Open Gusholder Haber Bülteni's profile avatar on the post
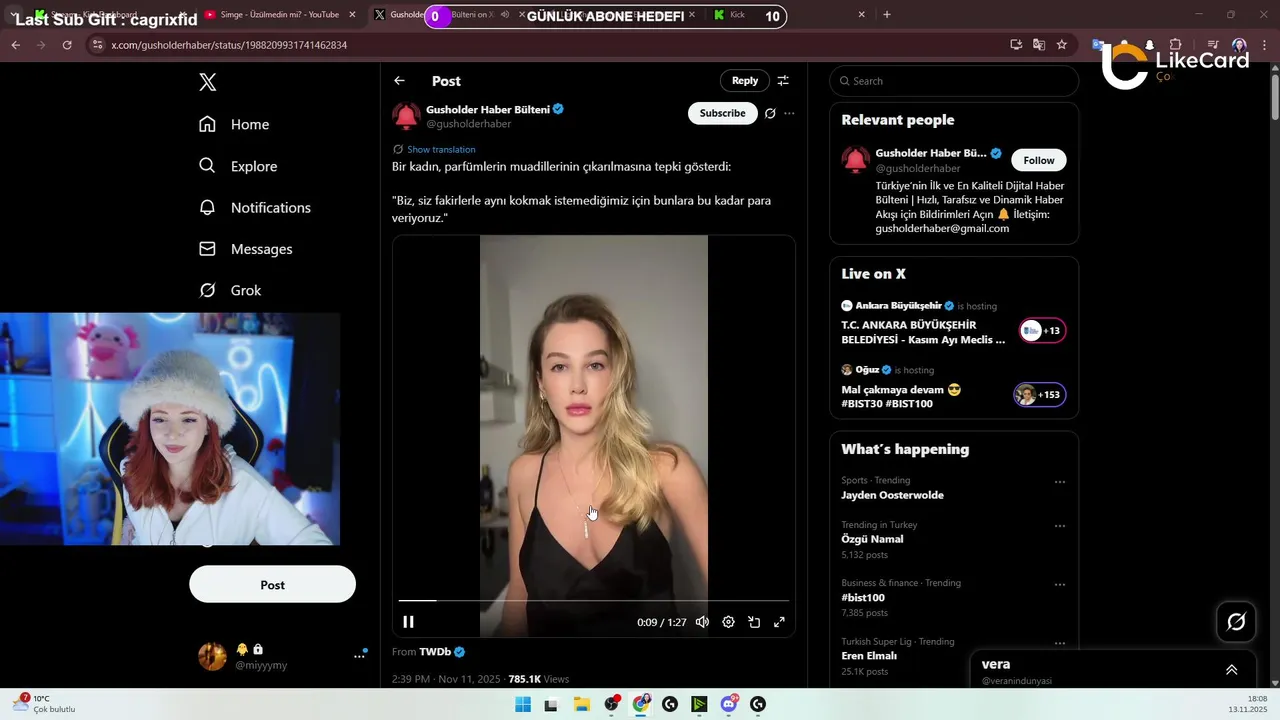Image resolution: width=1280 pixels, height=720 pixels. [406, 116]
